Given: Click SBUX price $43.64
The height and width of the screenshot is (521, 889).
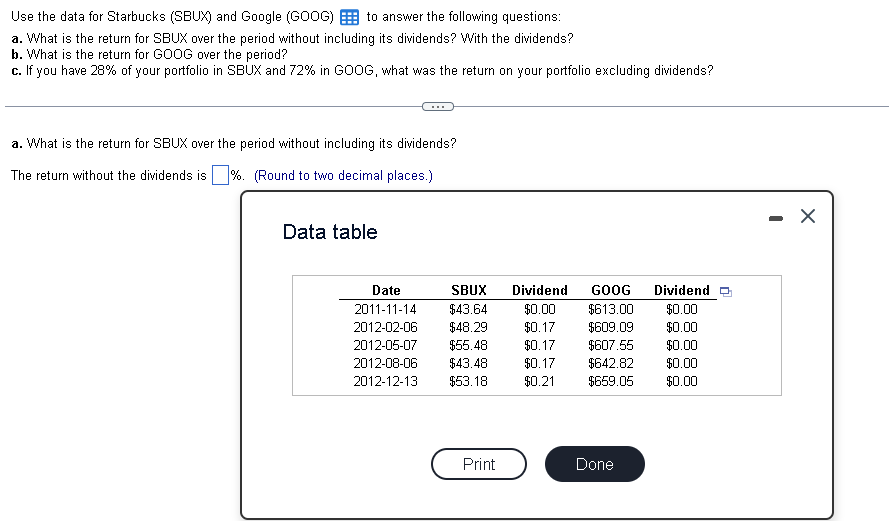Looking at the screenshot, I should tap(468, 310).
